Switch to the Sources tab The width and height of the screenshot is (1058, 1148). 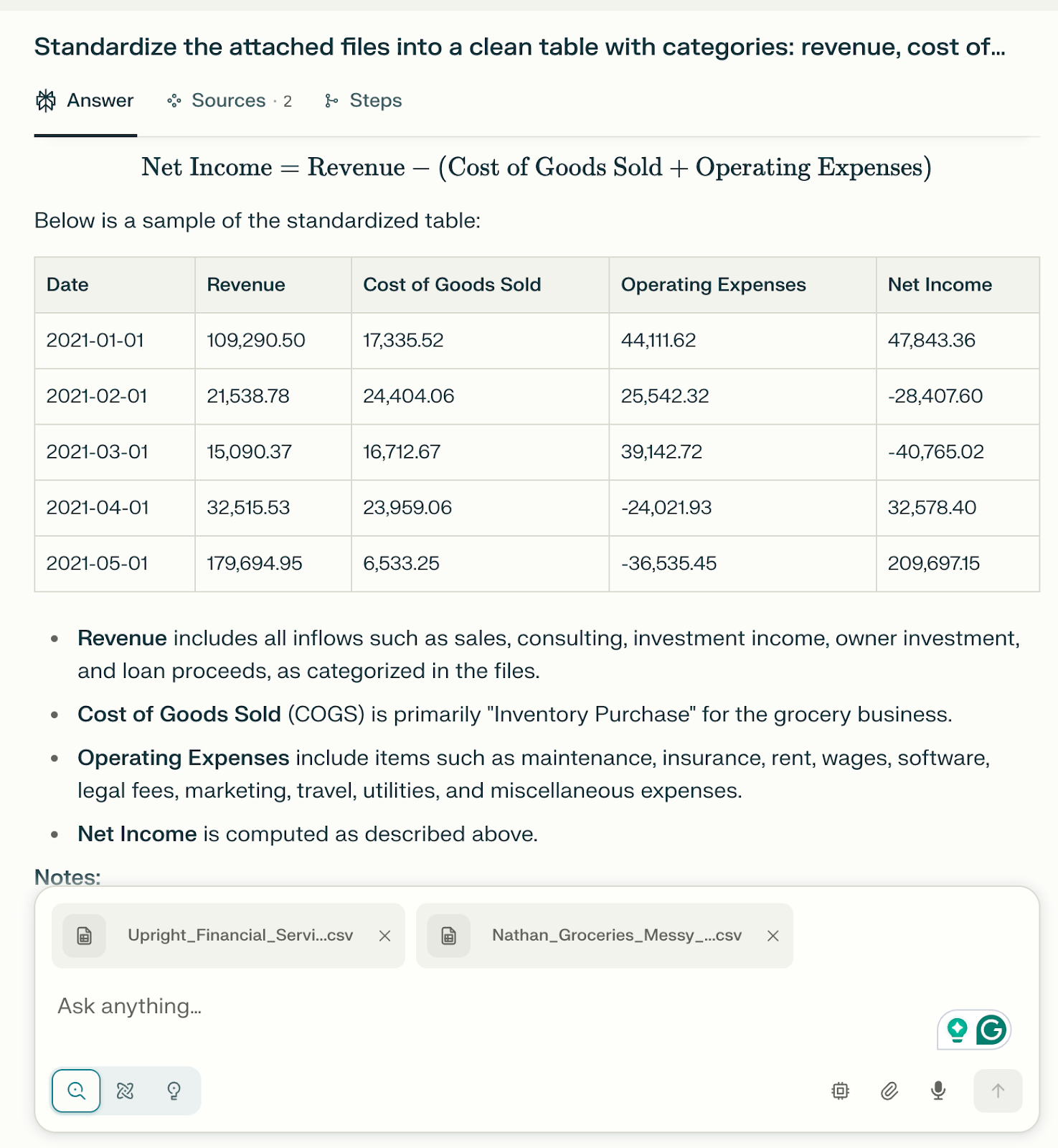[230, 100]
